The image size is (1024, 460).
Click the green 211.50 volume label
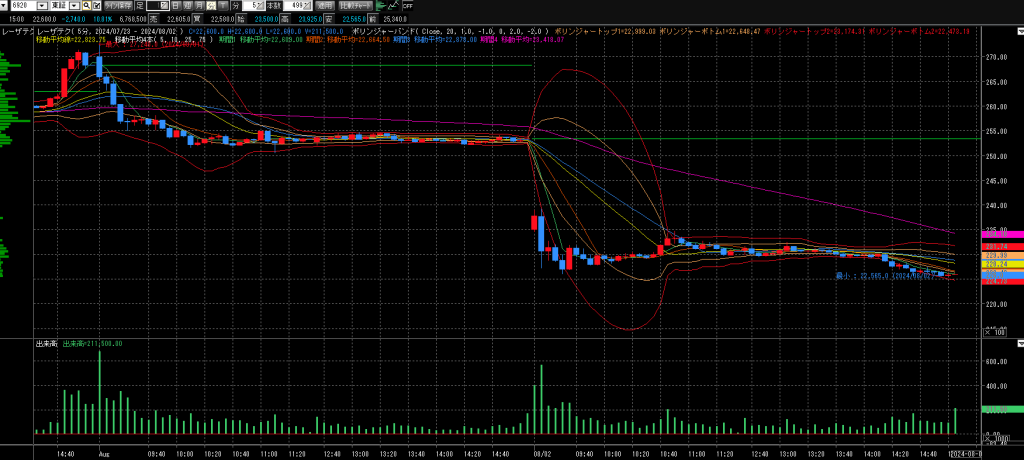(x=995, y=410)
